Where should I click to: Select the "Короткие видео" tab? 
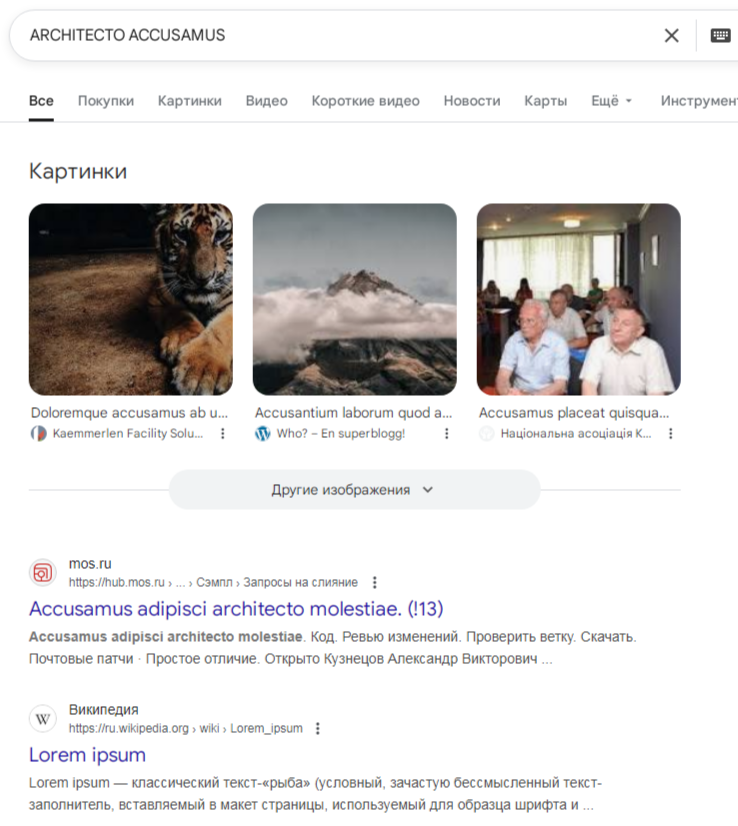point(366,101)
